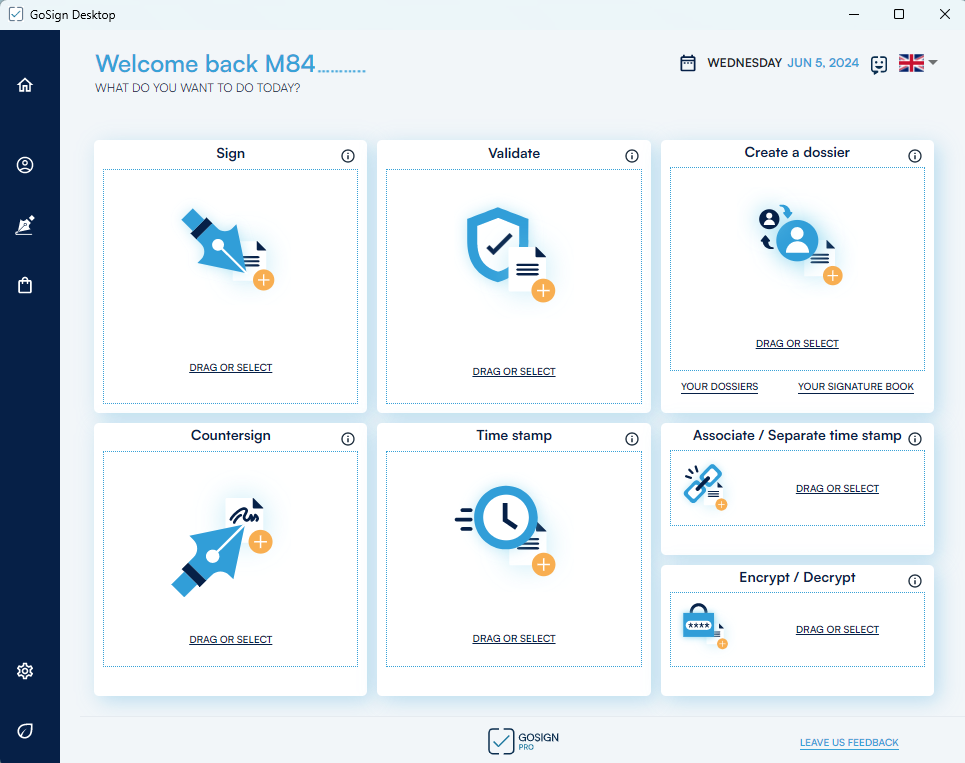Open YOUR SIGNATURE BOOK link
The width and height of the screenshot is (965, 763).
(x=855, y=387)
